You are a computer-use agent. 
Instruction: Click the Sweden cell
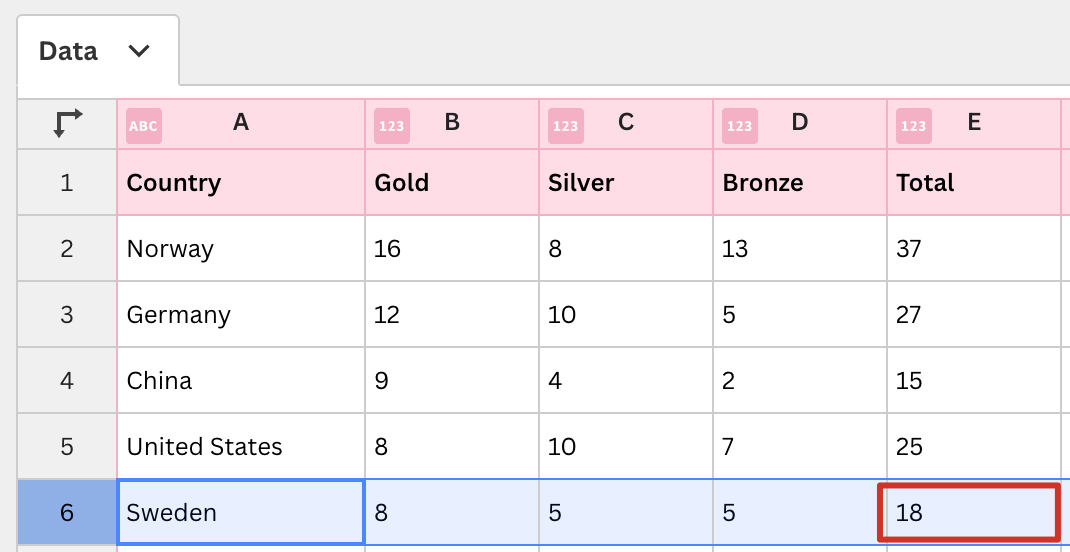click(241, 512)
